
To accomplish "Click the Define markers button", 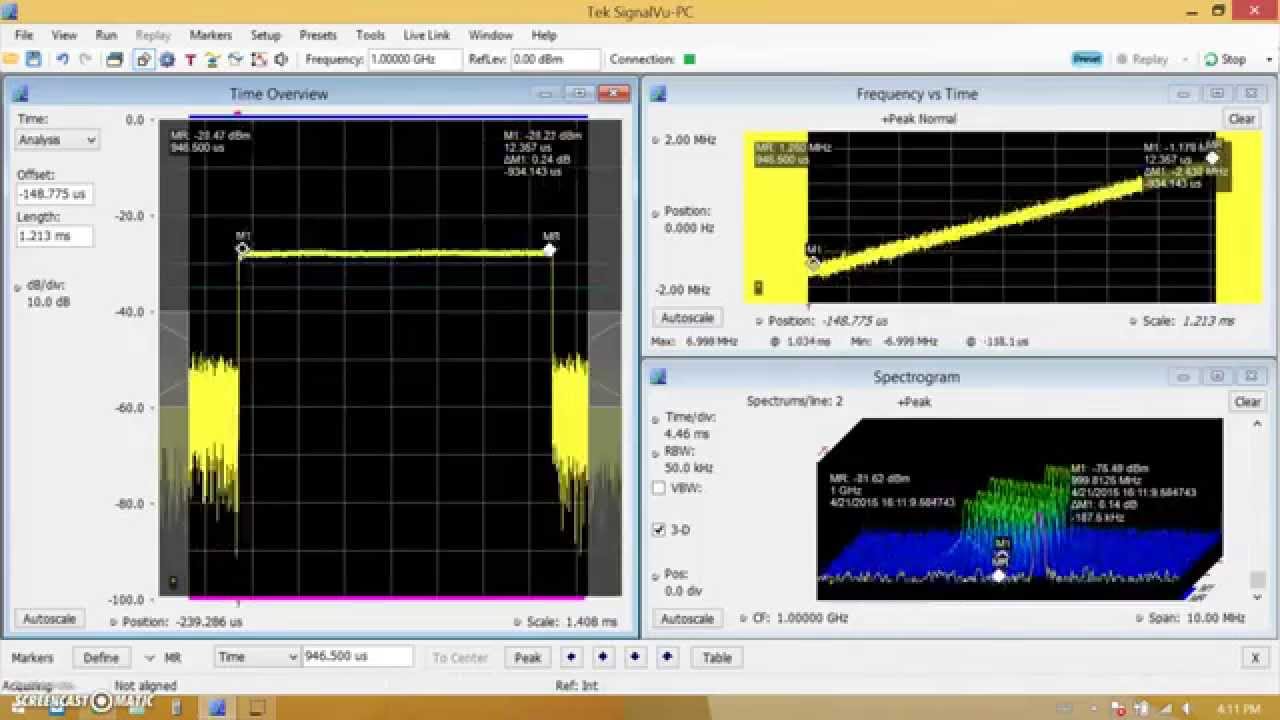I will (x=100, y=658).
